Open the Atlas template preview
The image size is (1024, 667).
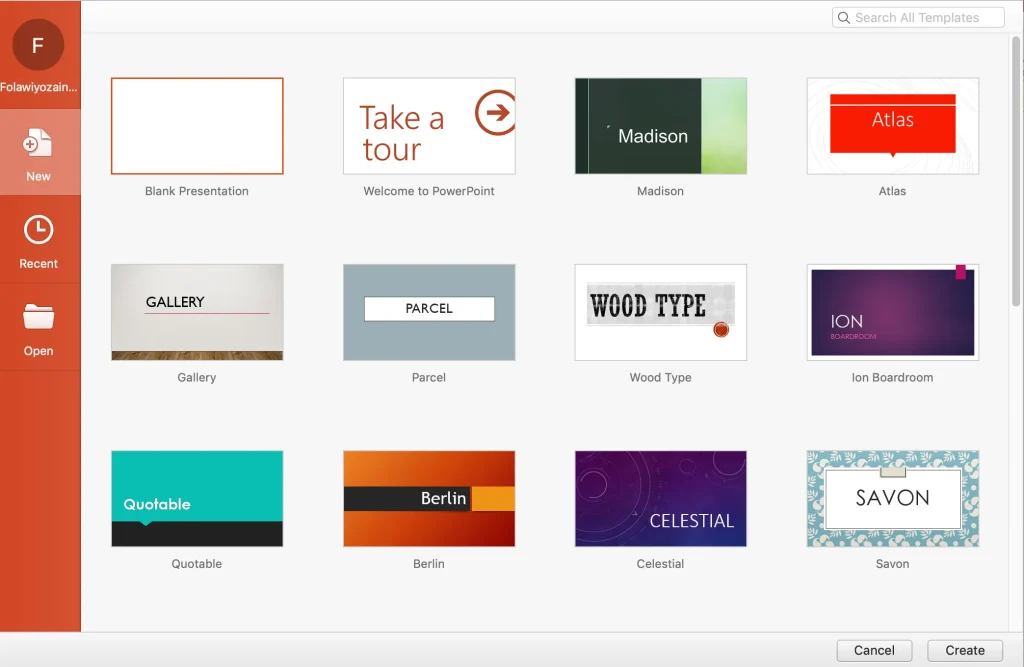click(892, 125)
